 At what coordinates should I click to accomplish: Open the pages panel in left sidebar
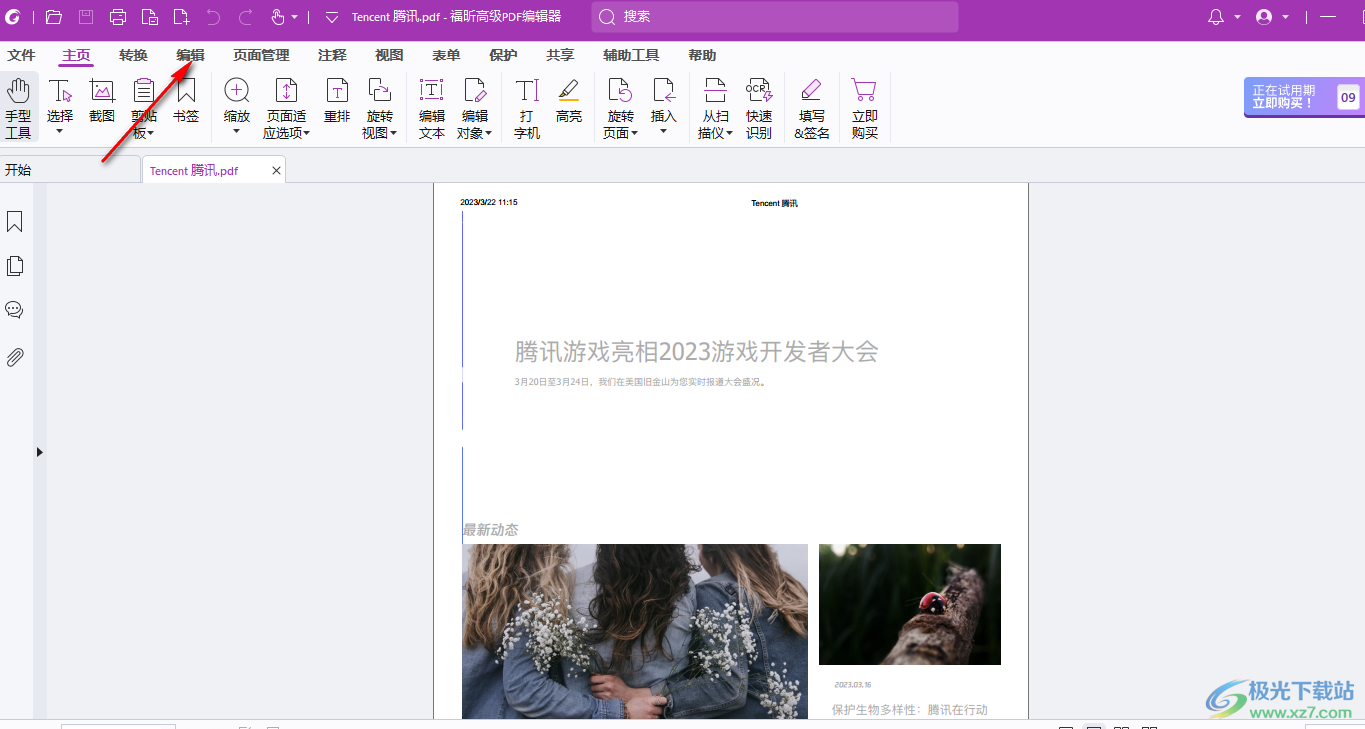point(15,266)
